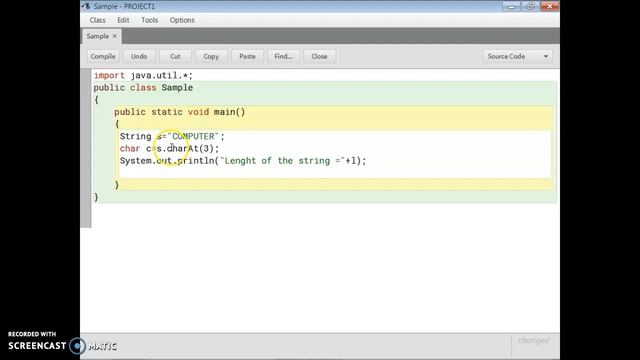Minimize the Sample - PROJECT1 window
Screen dimensions: 640x360
click(511, 6)
